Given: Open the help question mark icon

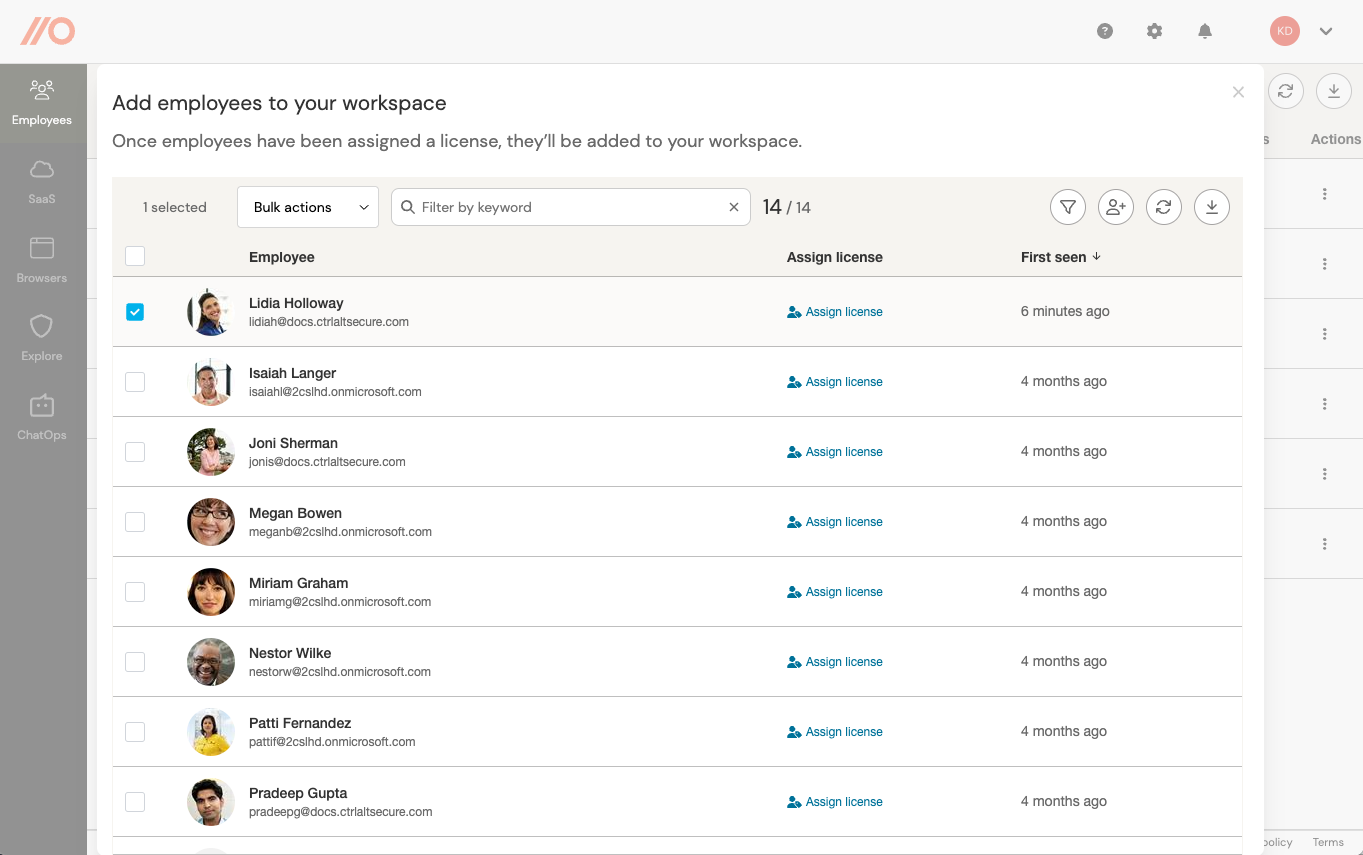Looking at the screenshot, I should point(1105,31).
